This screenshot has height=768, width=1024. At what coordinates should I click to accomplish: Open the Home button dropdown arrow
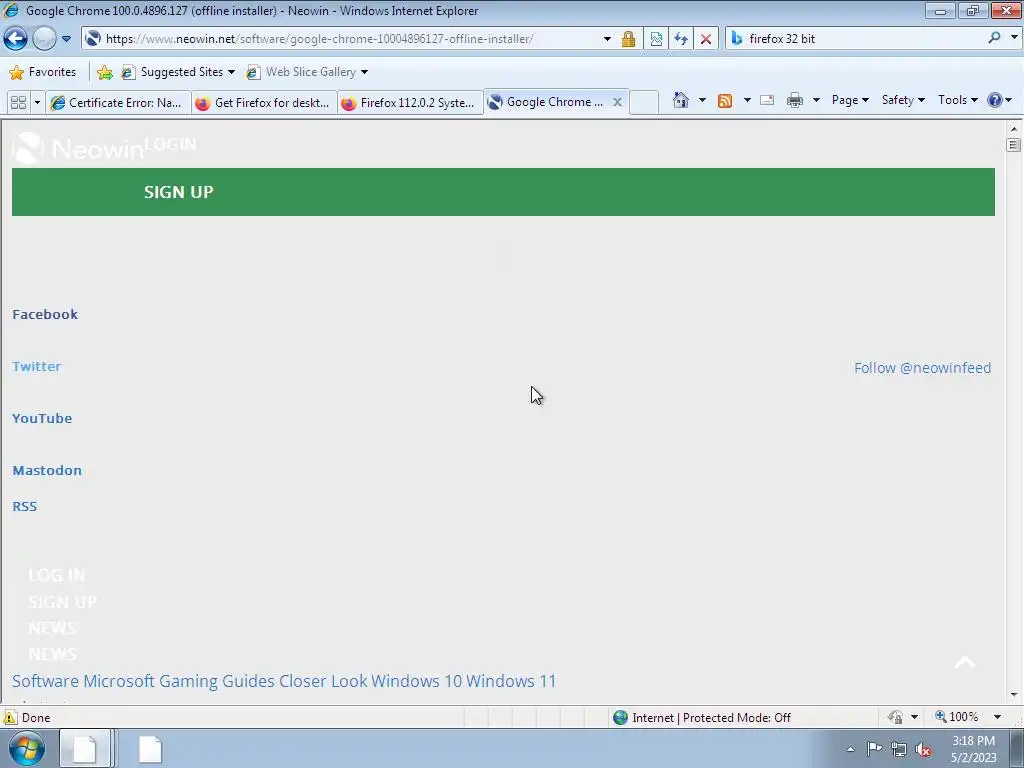[x=702, y=100]
